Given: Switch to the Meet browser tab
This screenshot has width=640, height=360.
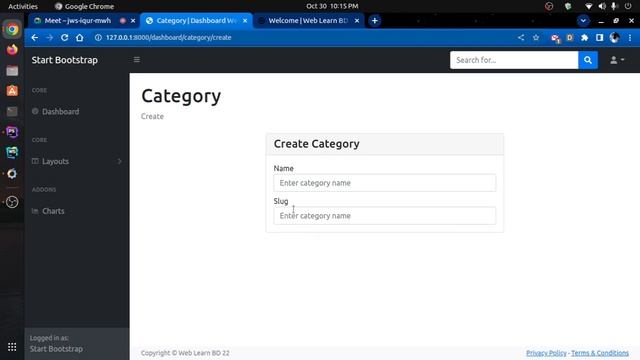Looking at the screenshot, I should tap(78, 20).
